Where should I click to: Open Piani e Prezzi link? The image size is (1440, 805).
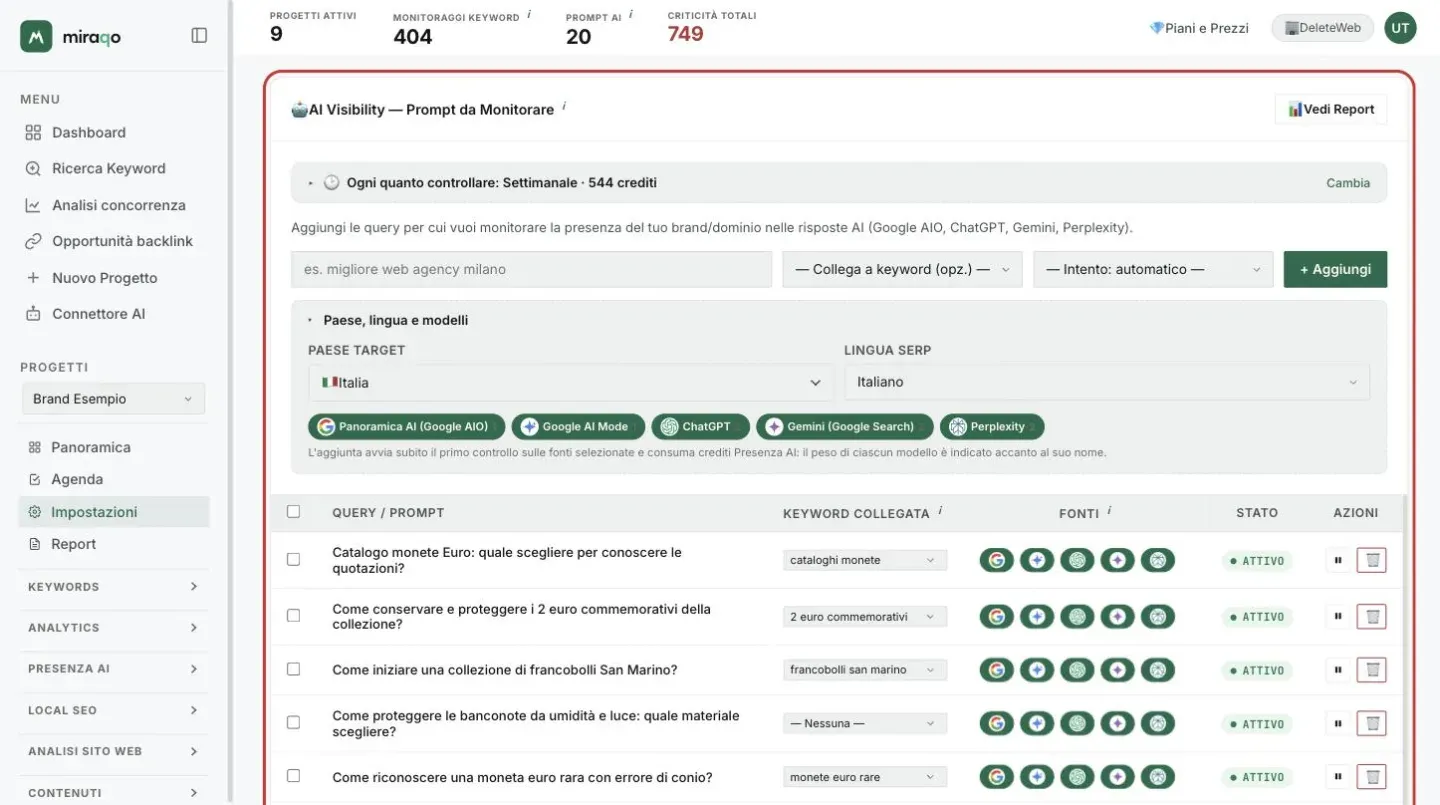(1199, 28)
